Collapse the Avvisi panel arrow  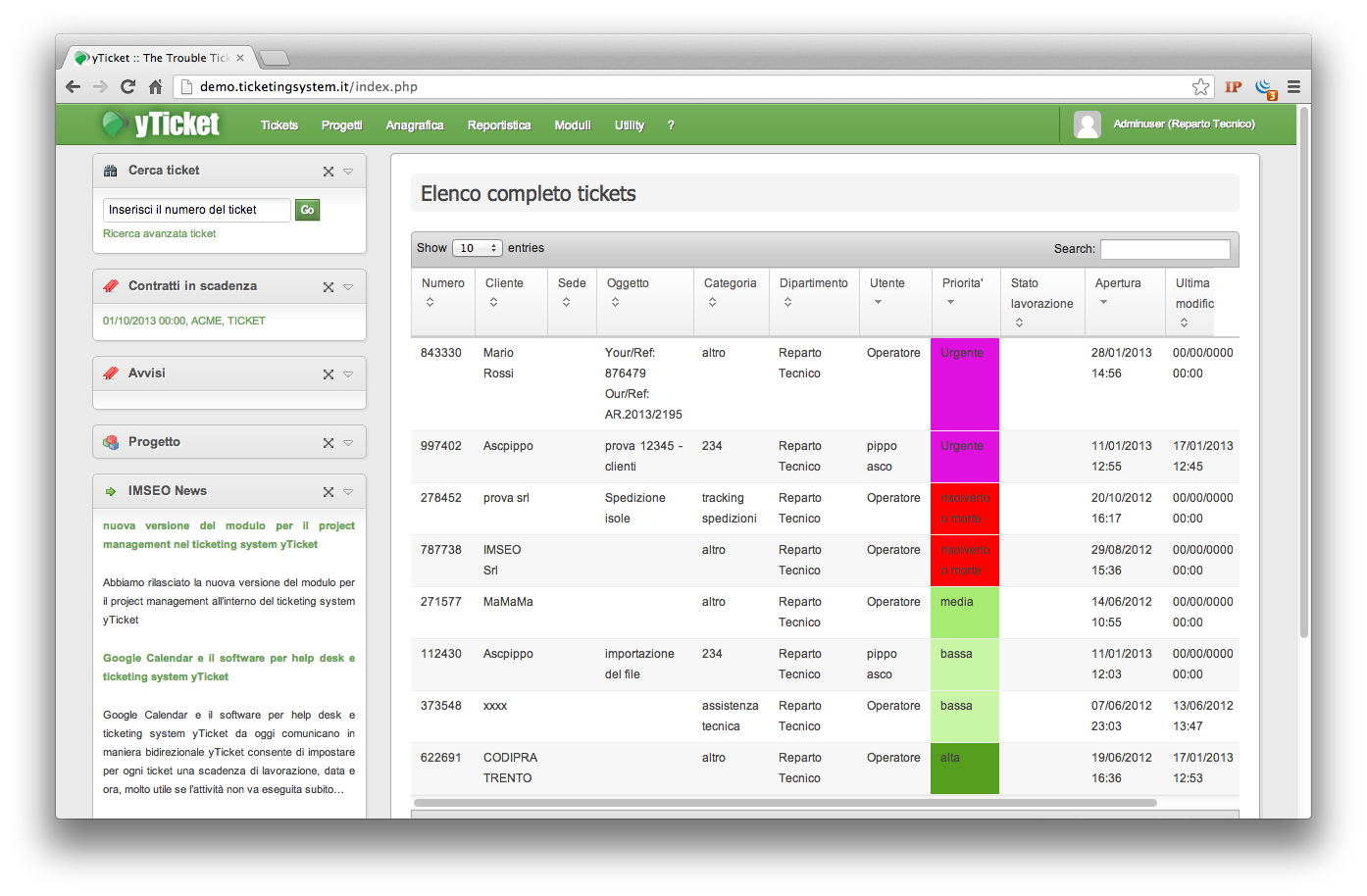(x=348, y=374)
